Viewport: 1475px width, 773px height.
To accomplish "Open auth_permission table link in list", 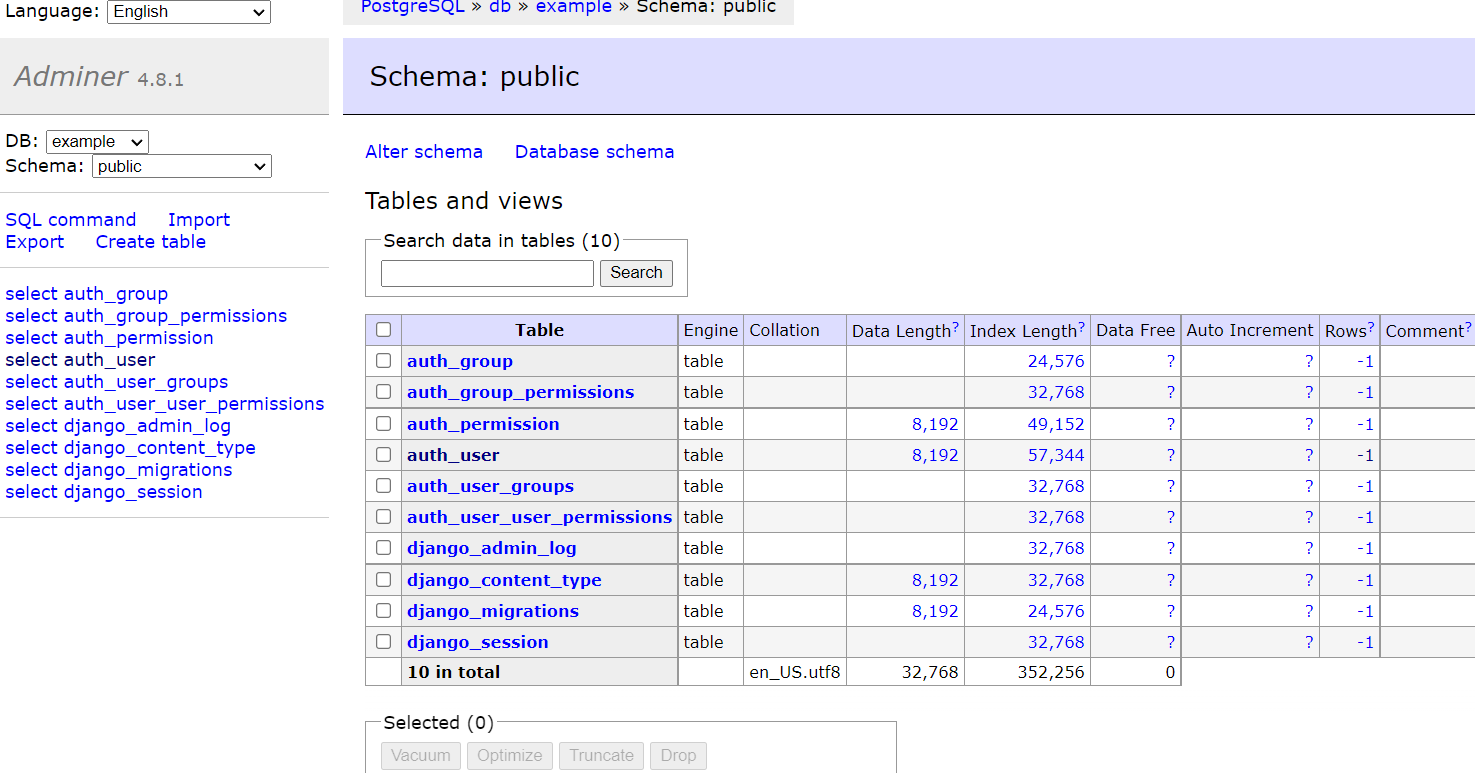I will (483, 424).
